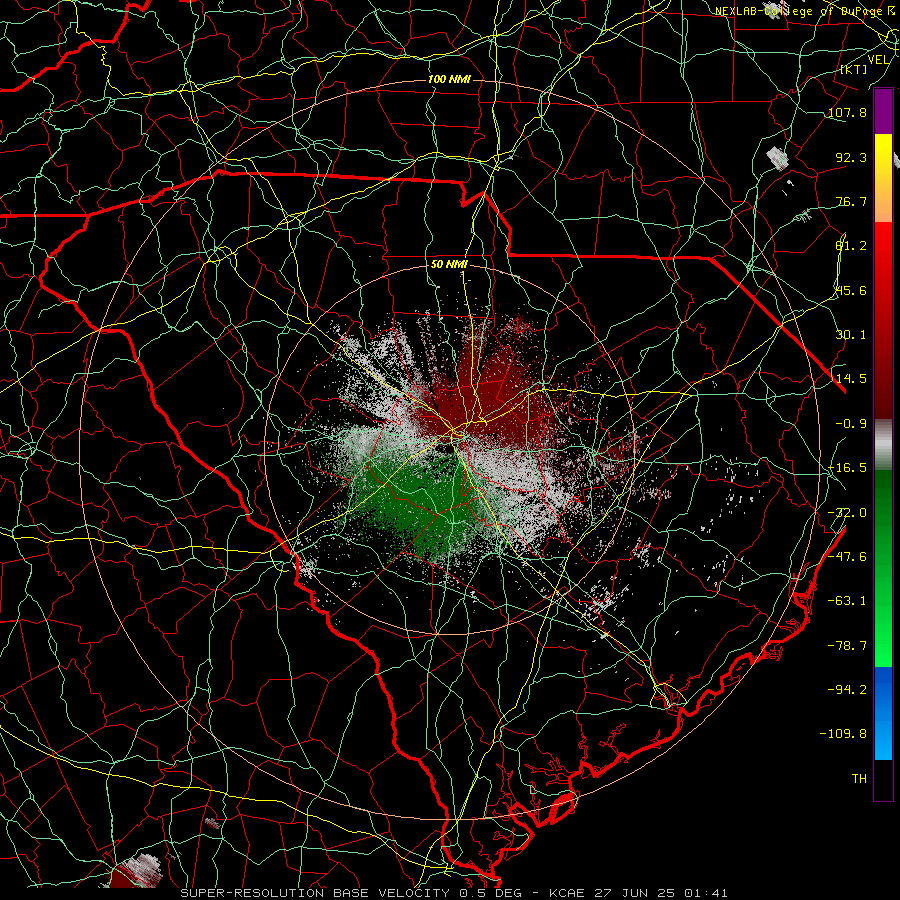This screenshot has height=900, width=900.
Task: Select the -47.6 value on the velocity scale
Action: coord(847,557)
